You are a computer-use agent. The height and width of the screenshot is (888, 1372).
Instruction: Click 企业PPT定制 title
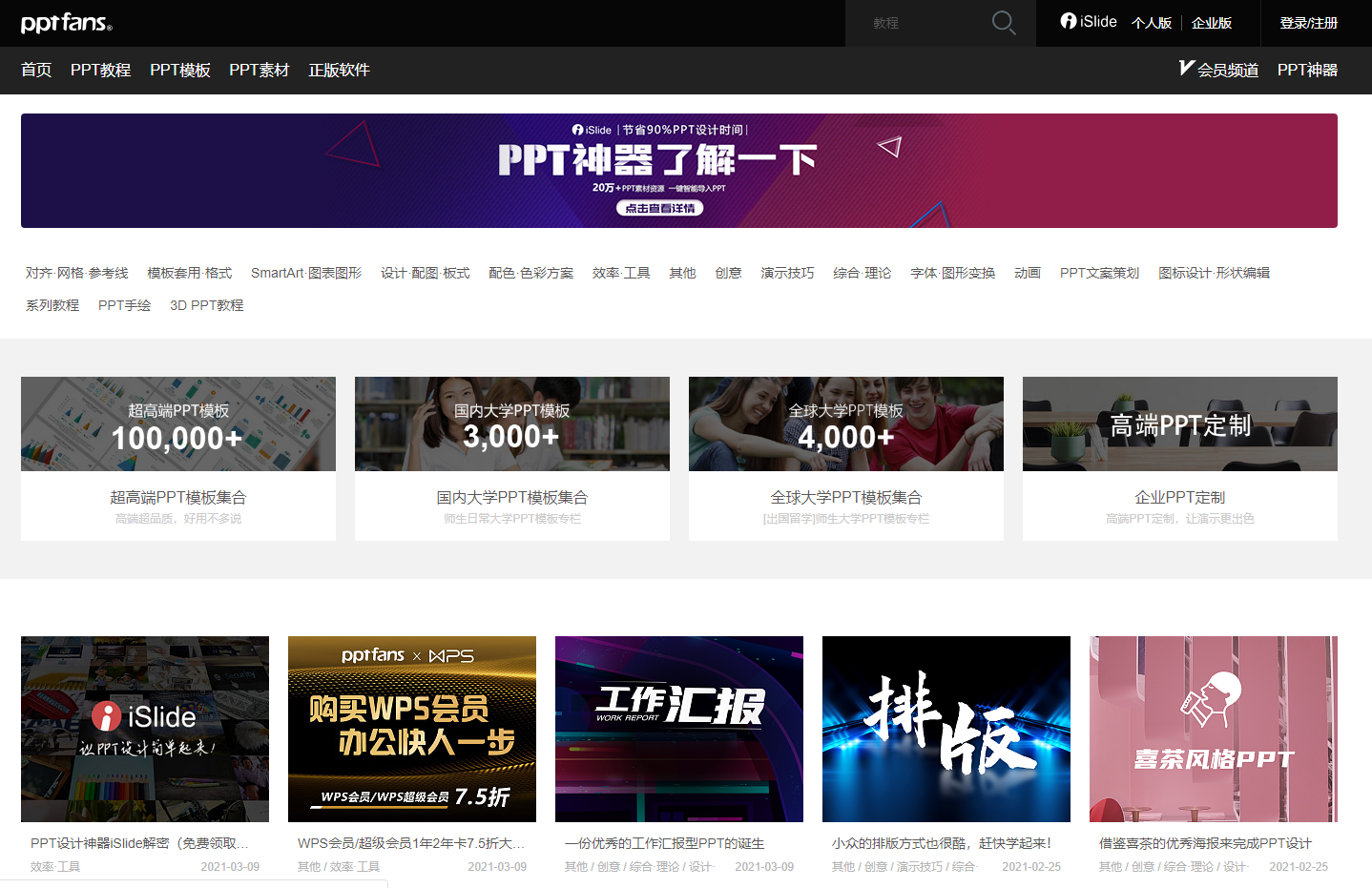tap(1180, 497)
